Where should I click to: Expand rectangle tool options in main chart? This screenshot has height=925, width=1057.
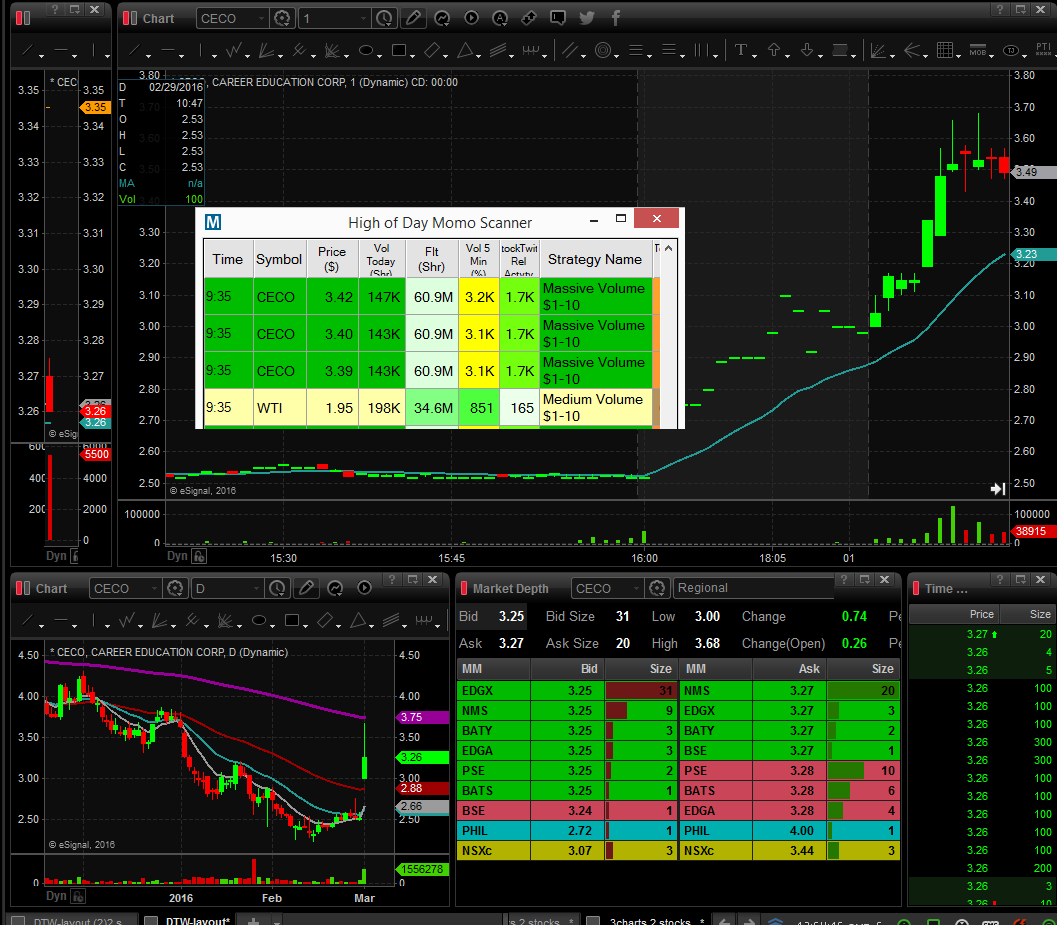411,55
